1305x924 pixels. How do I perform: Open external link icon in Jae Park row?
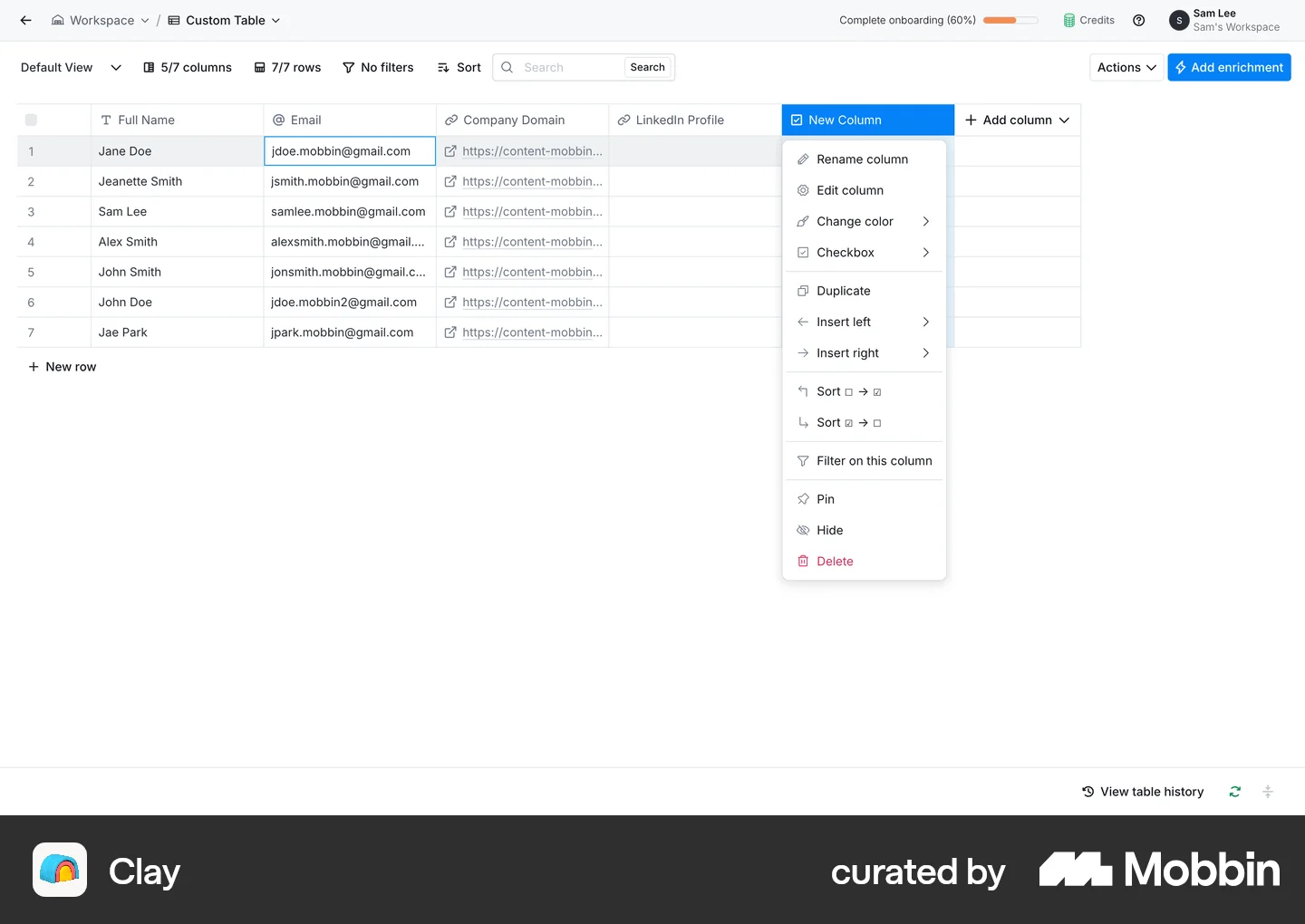450,332
